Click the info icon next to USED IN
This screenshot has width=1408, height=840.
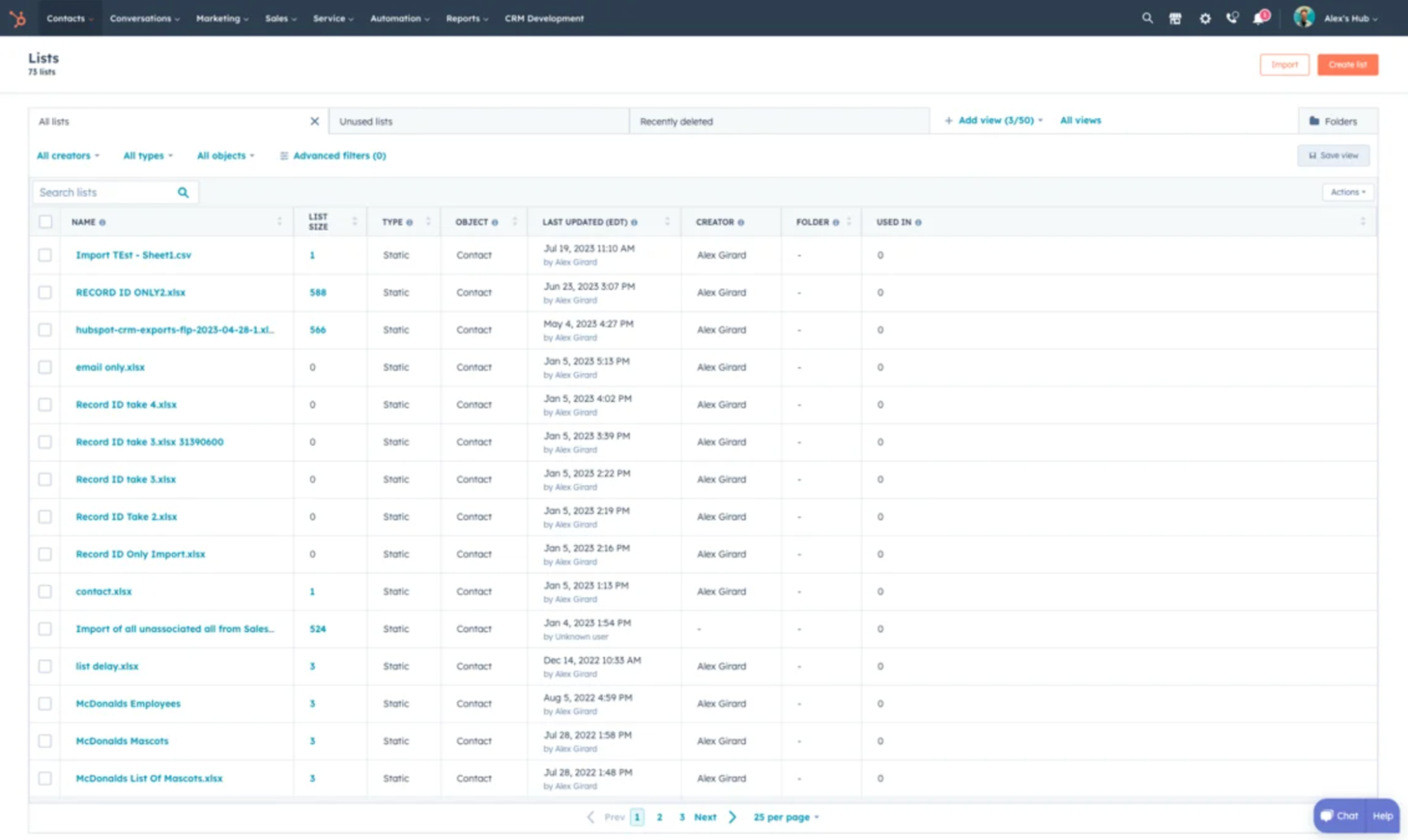click(x=918, y=222)
